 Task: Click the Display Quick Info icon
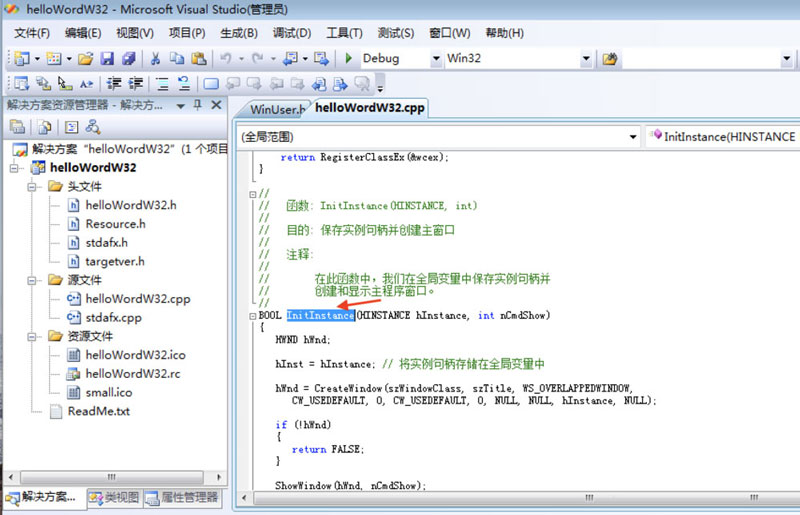(65, 83)
